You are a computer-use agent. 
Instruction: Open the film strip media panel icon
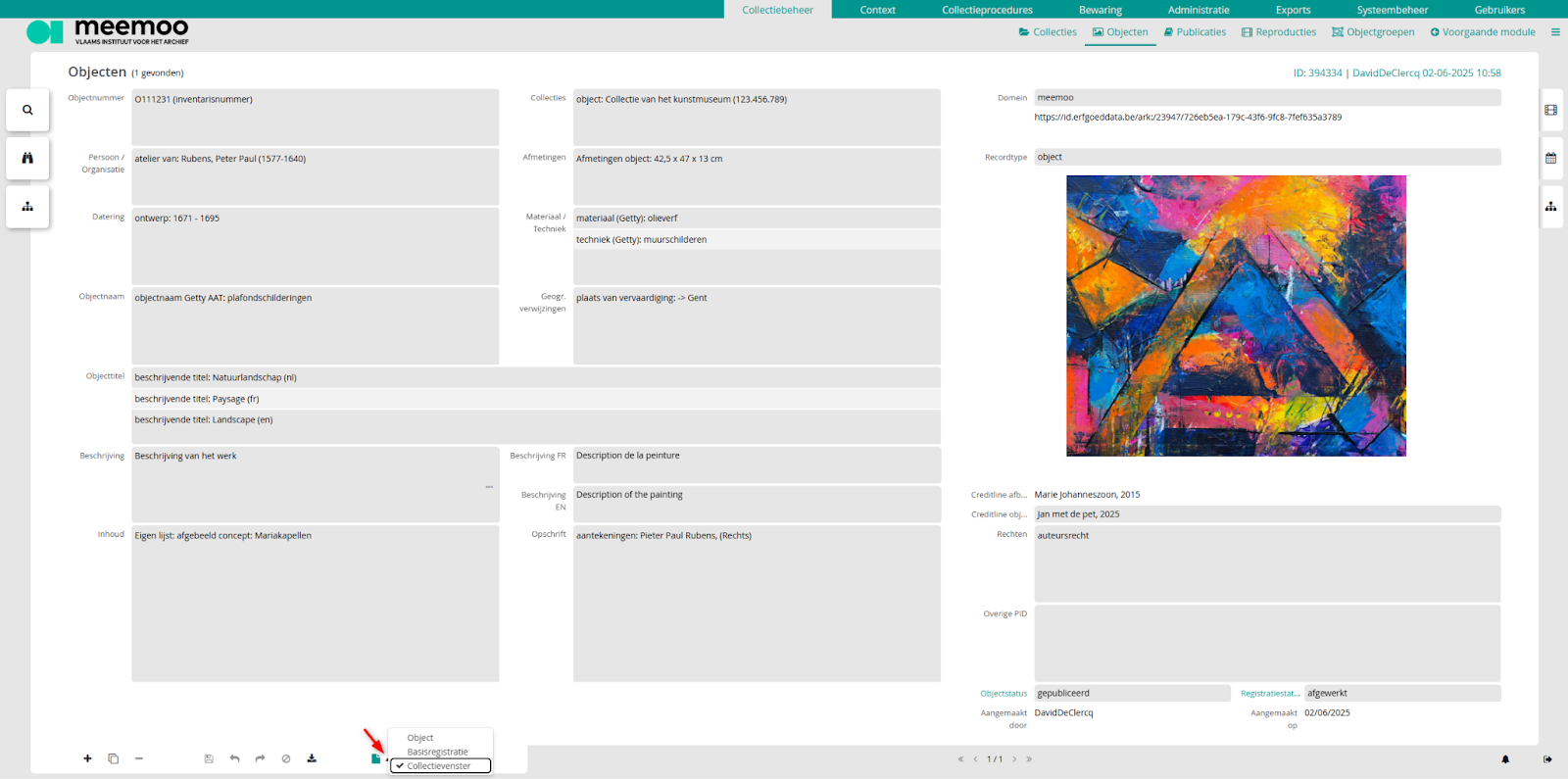(1551, 110)
